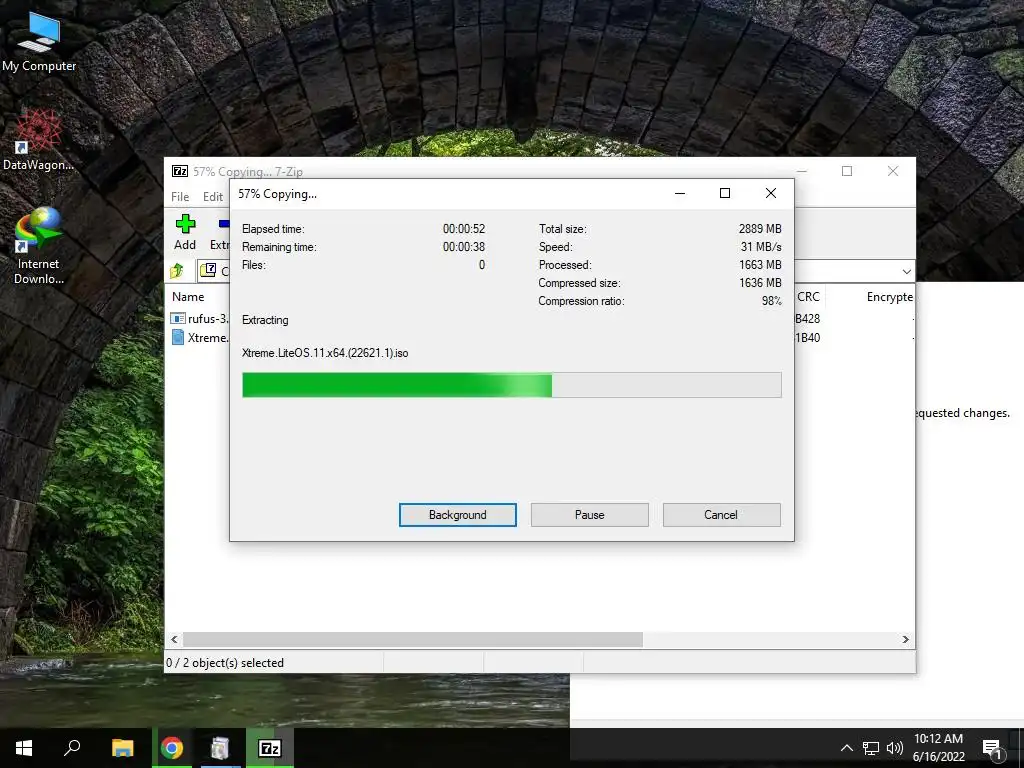Open taskbar search
1024x768 pixels.
[72, 748]
